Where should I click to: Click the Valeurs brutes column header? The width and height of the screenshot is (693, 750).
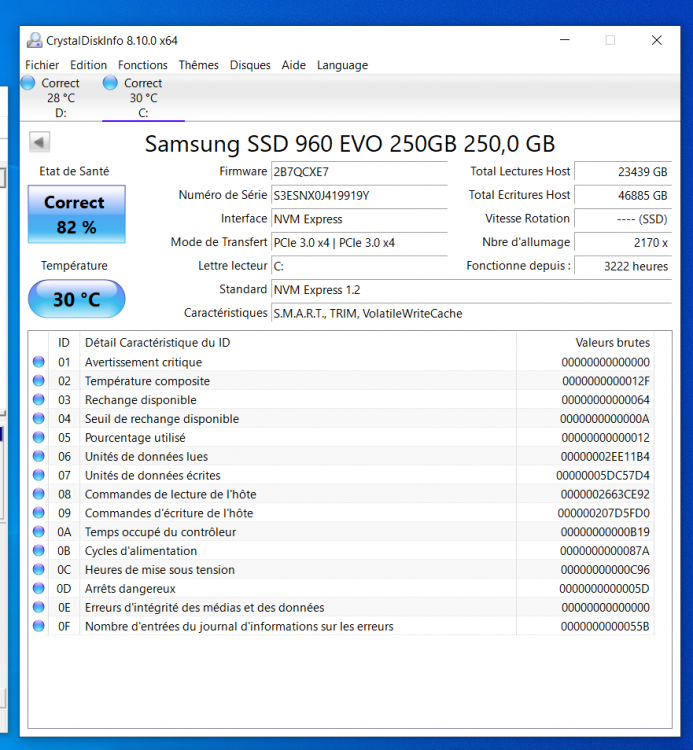(612, 343)
